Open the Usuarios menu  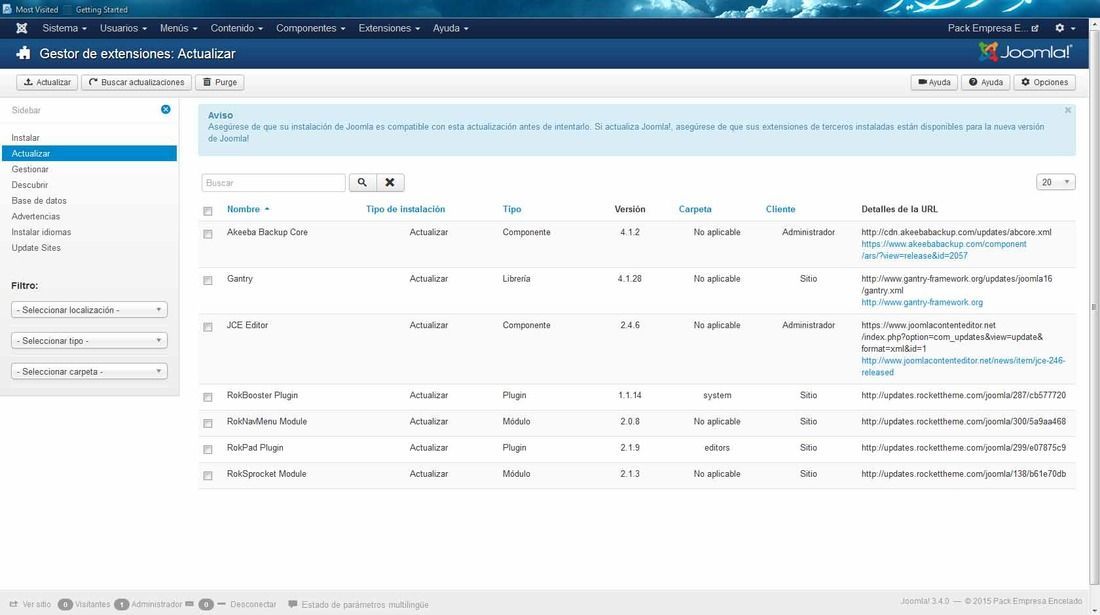123,28
